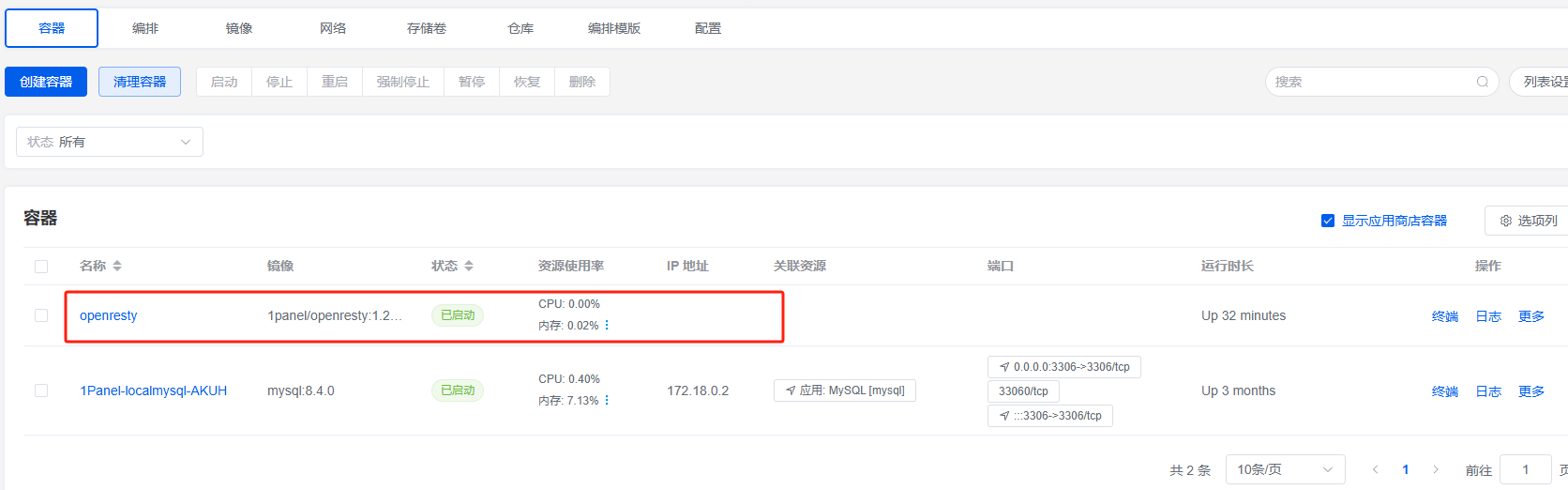Click the 应用: MySQL [mysql] link

(845, 390)
